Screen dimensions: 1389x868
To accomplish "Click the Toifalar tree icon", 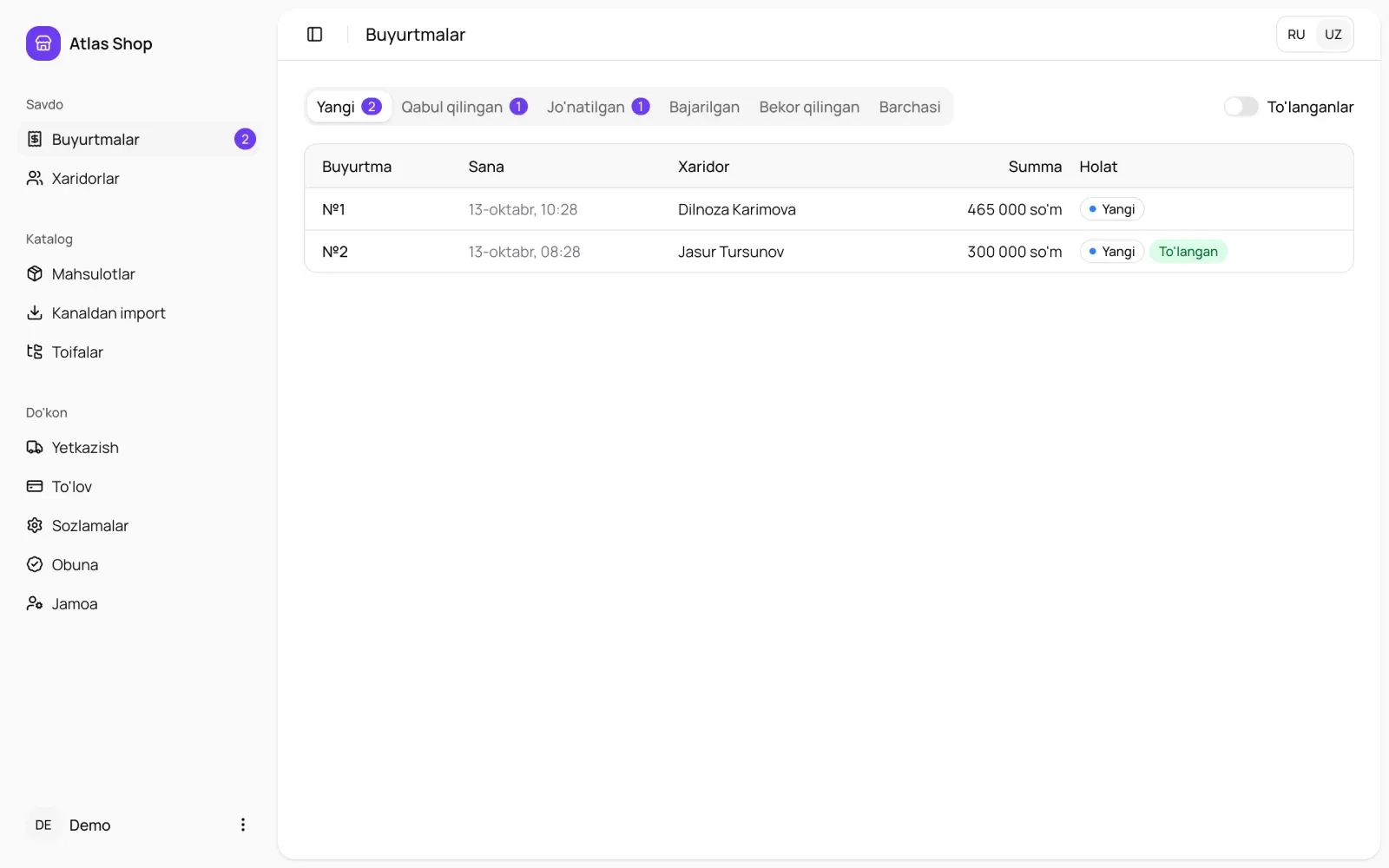I will click(35, 352).
